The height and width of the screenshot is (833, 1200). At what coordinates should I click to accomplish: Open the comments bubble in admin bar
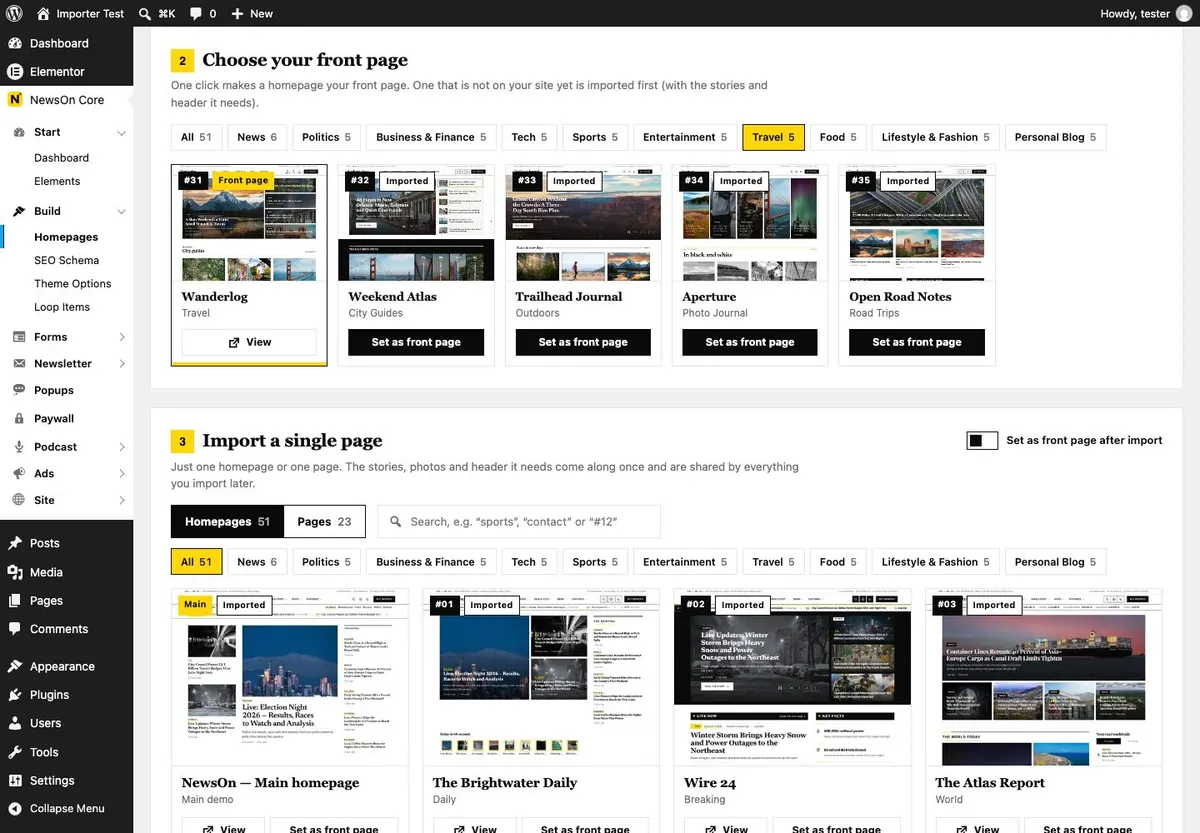coord(196,14)
